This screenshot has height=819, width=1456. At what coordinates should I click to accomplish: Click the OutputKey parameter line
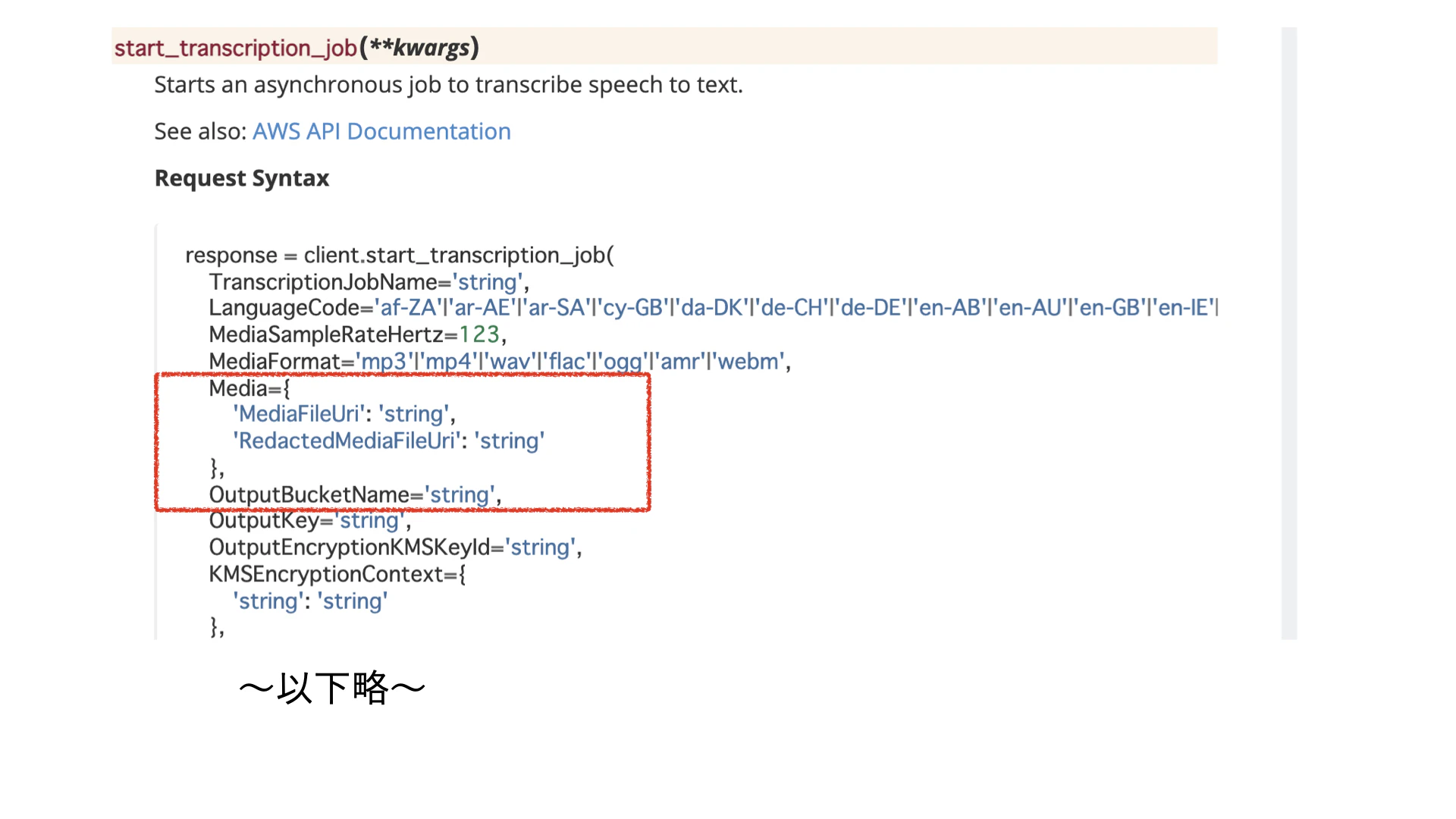(264, 521)
